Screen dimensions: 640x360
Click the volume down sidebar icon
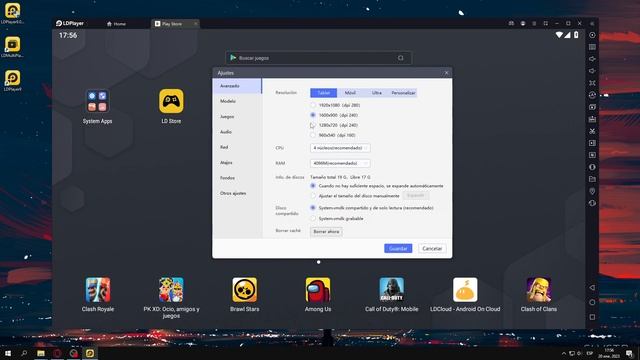point(592,71)
